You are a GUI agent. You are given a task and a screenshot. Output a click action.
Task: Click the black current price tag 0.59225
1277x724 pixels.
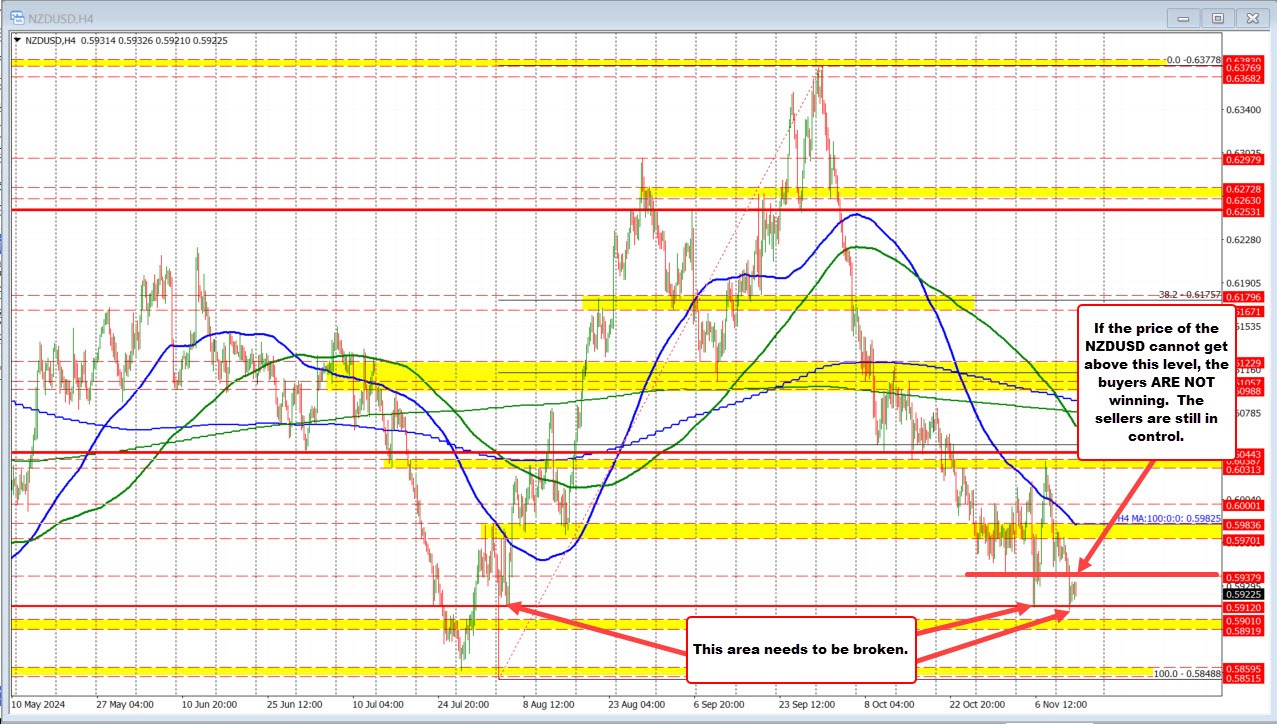tap(1242, 595)
